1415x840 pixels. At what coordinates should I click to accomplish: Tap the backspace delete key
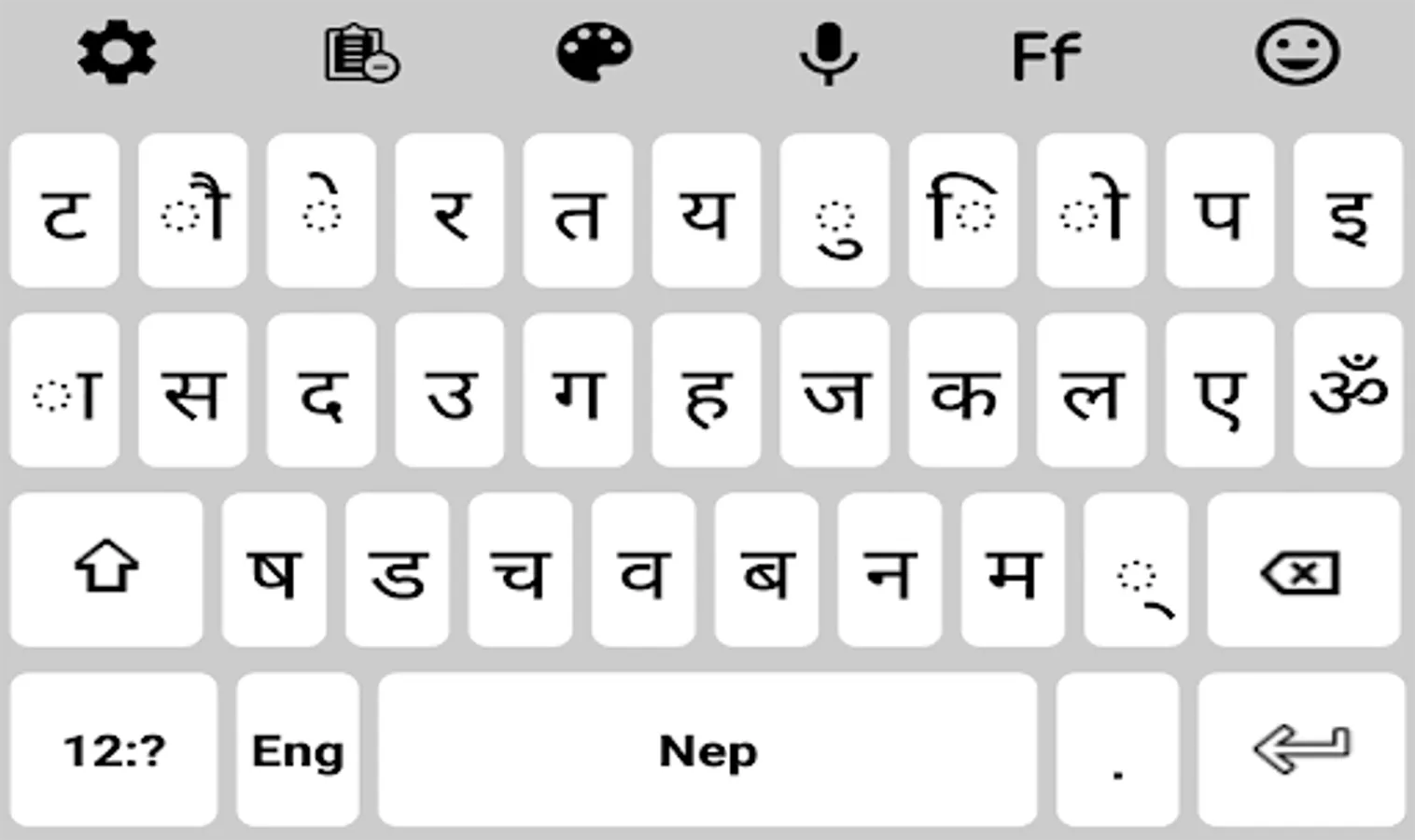(x=1304, y=570)
